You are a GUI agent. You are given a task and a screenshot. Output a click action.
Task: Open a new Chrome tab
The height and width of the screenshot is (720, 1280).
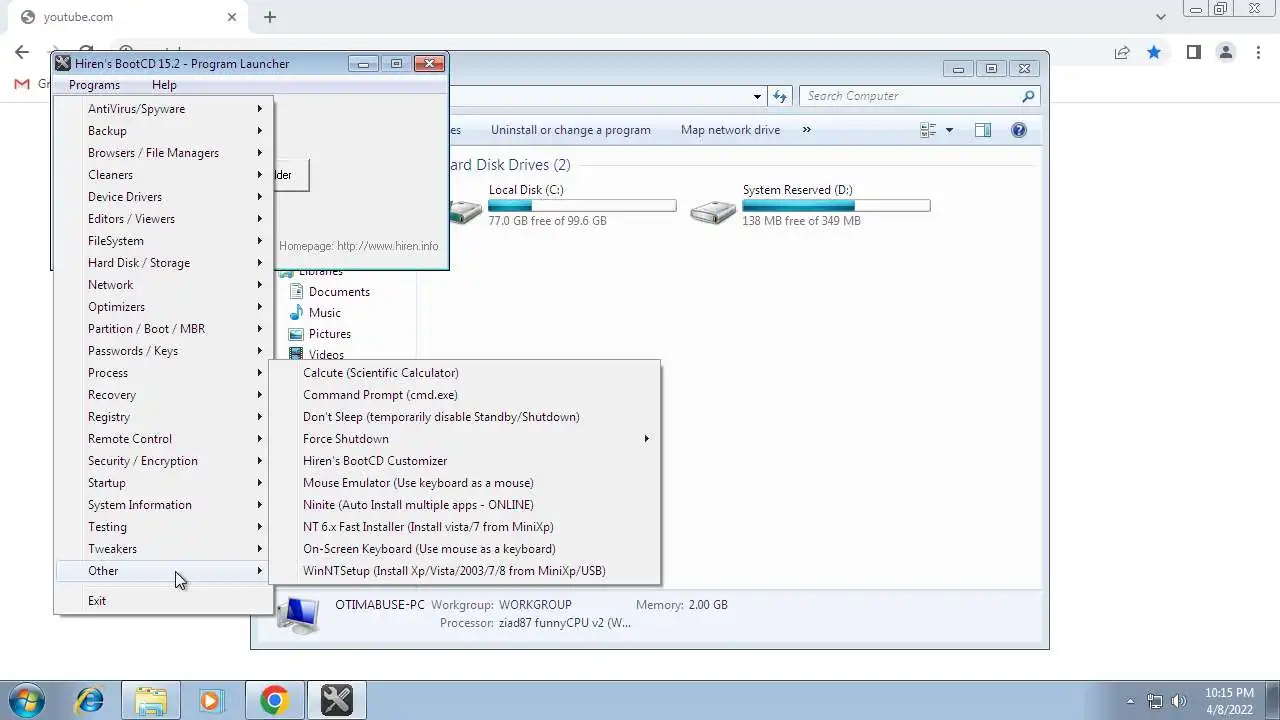[270, 17]
